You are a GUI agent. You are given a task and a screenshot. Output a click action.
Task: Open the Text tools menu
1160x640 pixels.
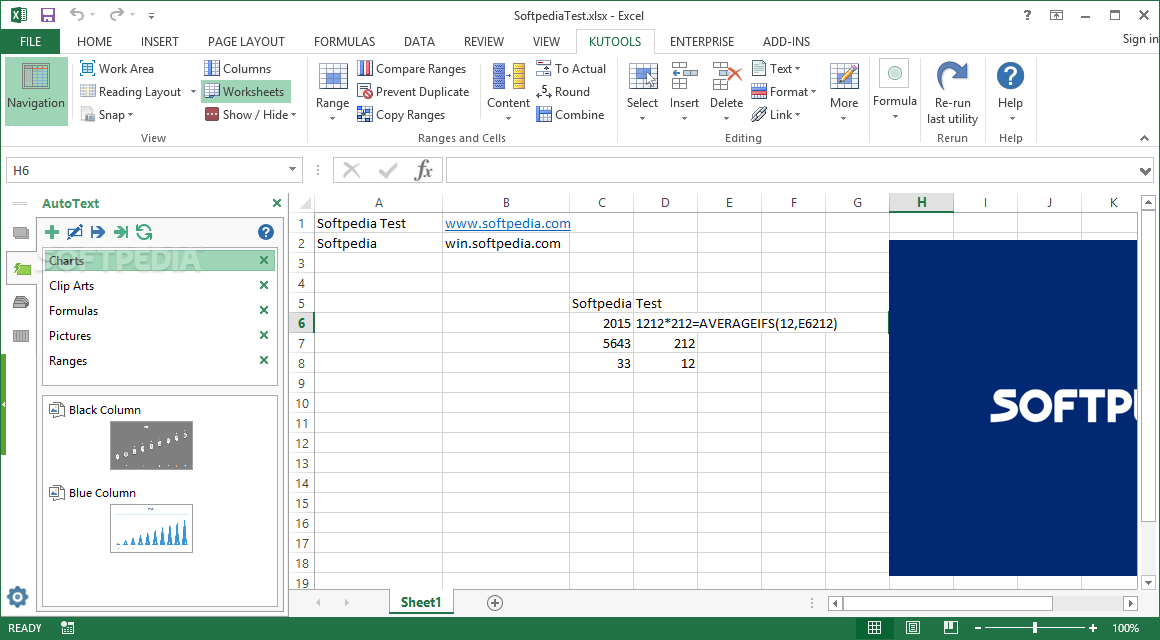click(776, 69)
